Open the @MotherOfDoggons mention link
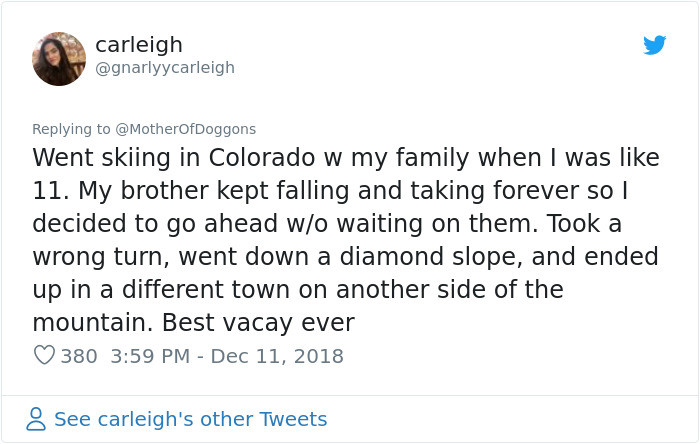The image size is (700, 444). (x=187, y=129)
